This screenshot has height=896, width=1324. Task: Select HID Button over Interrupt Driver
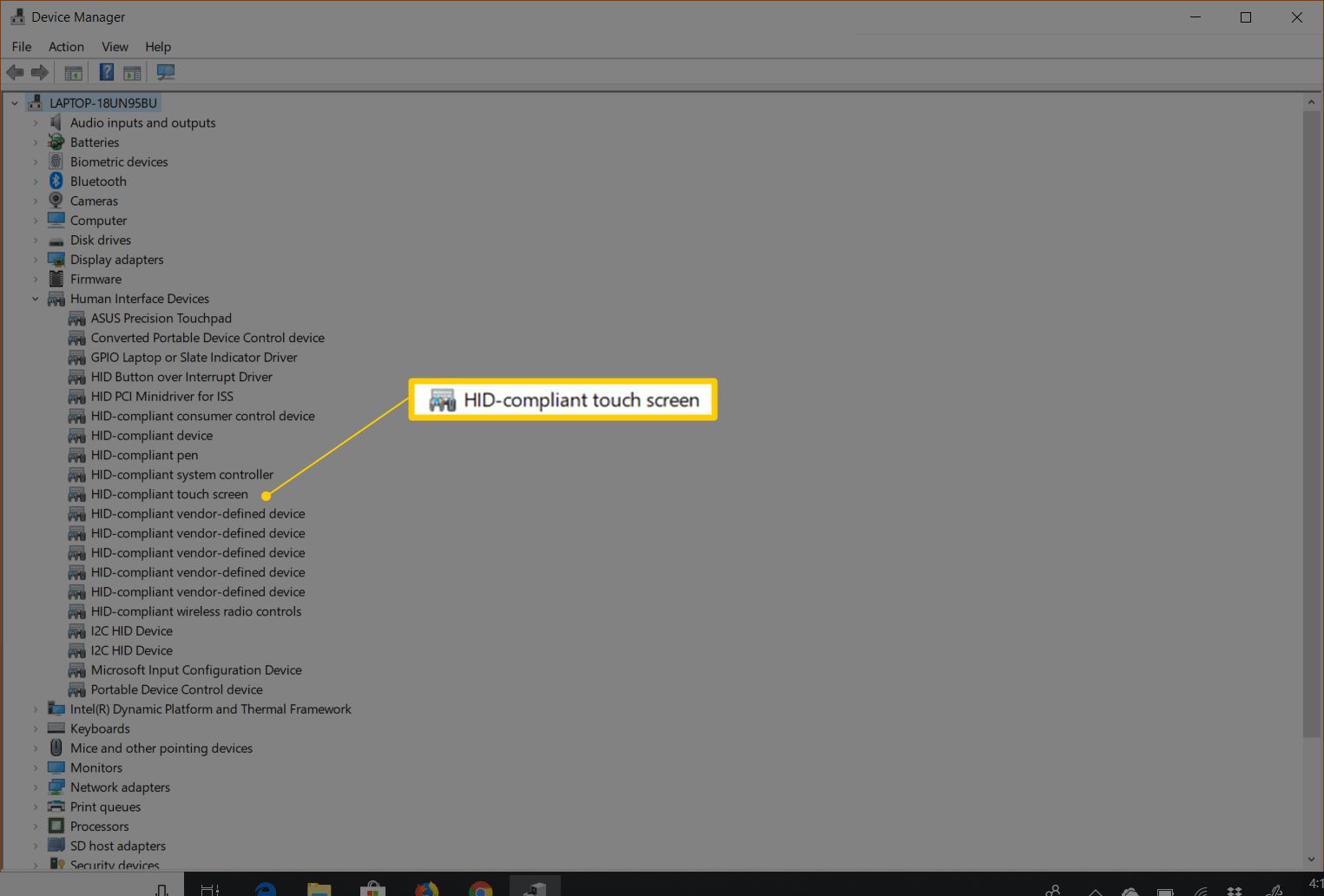tap(181, 377)
